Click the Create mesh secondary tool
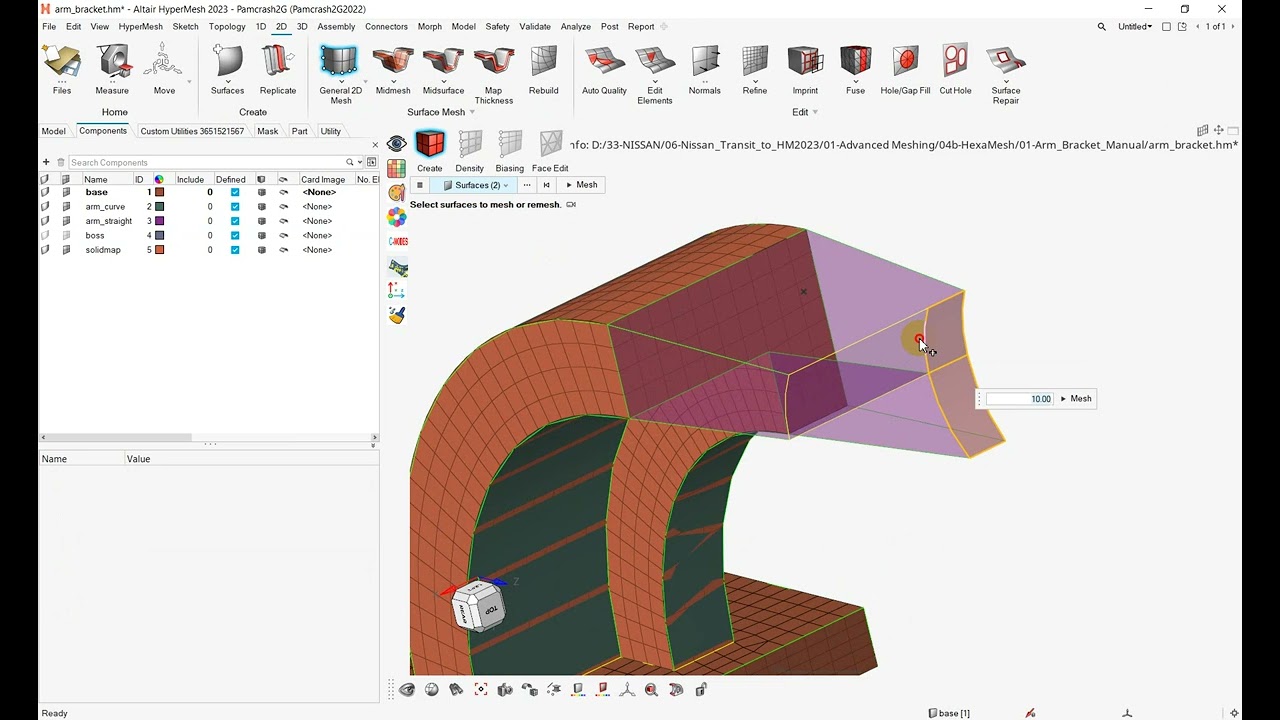 [430, 151]
